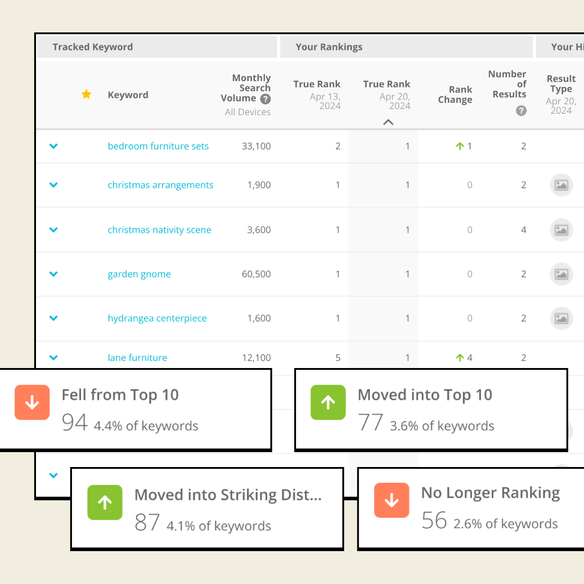Select the Tracked Keyword header tab
Screen dimensions: 584x584
[x=157, y=47]
